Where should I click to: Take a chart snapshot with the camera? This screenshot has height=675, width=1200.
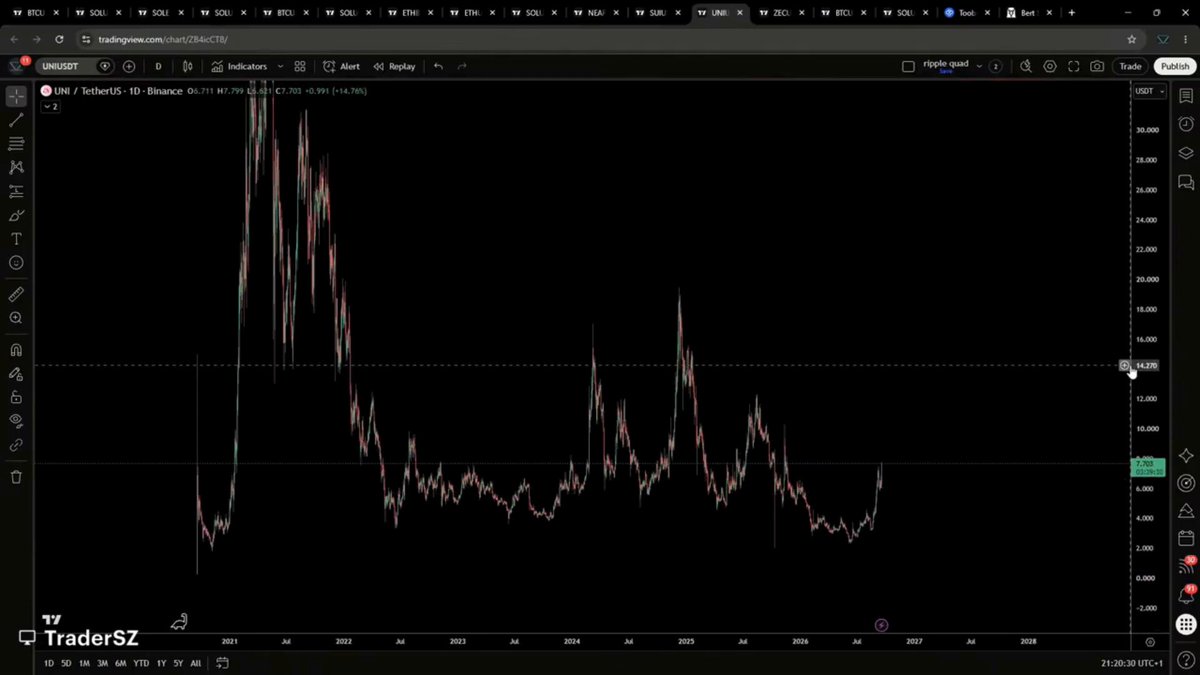pos(1097,67)
